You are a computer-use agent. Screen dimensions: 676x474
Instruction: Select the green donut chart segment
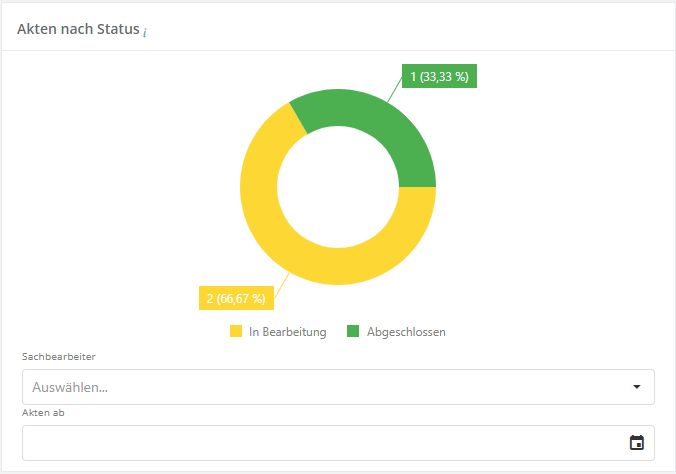pos(372,125)
